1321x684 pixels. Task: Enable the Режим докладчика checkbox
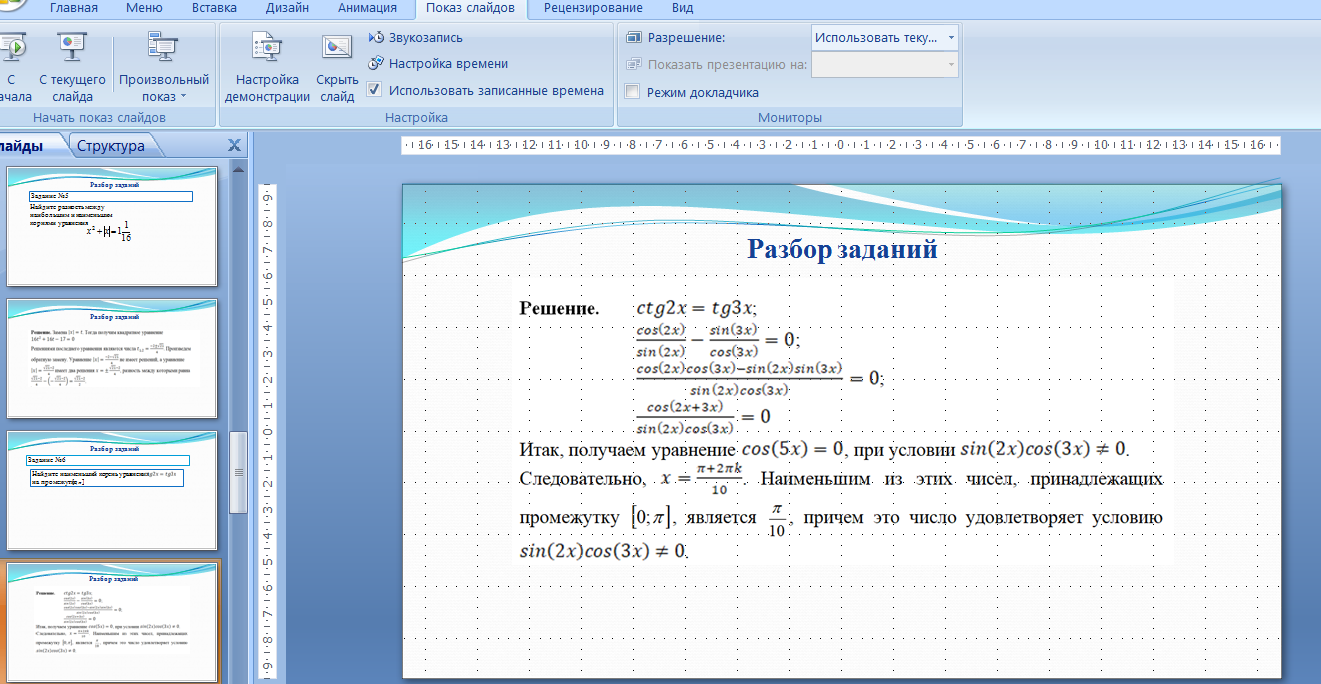point(632,92)
